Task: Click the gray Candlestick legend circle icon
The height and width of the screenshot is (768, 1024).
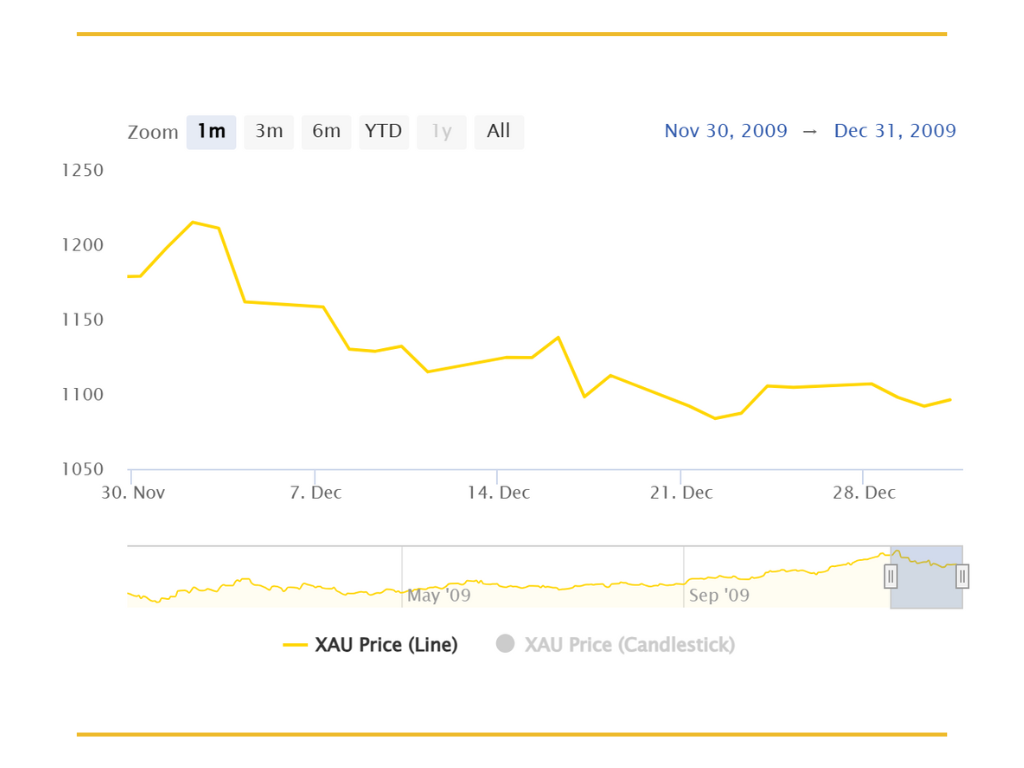Action: pyautogui.click(x=505, y=644)
